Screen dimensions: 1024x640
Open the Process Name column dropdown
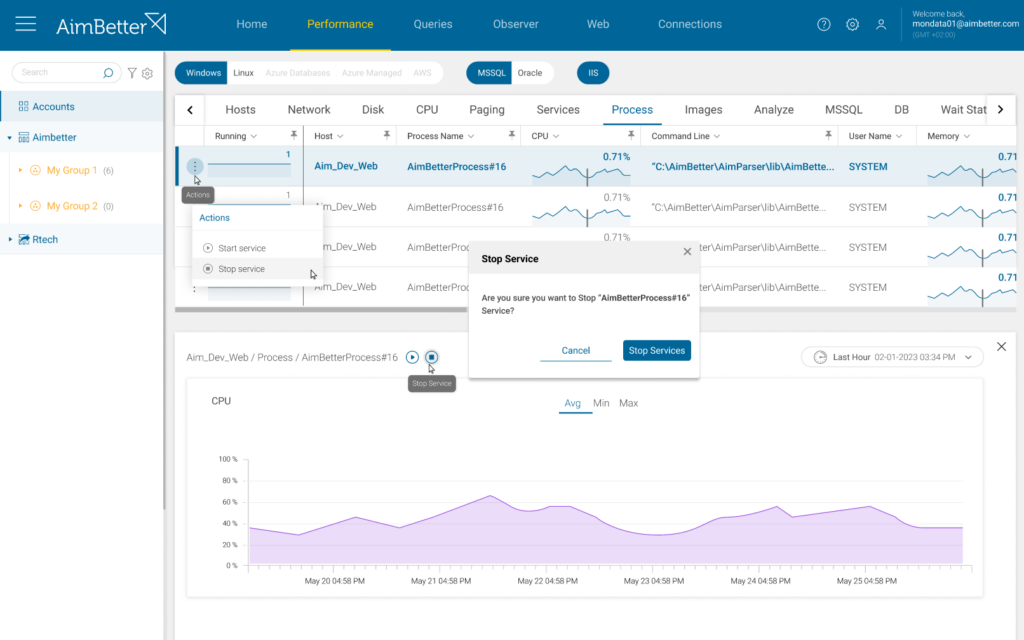tap(471, 136)
